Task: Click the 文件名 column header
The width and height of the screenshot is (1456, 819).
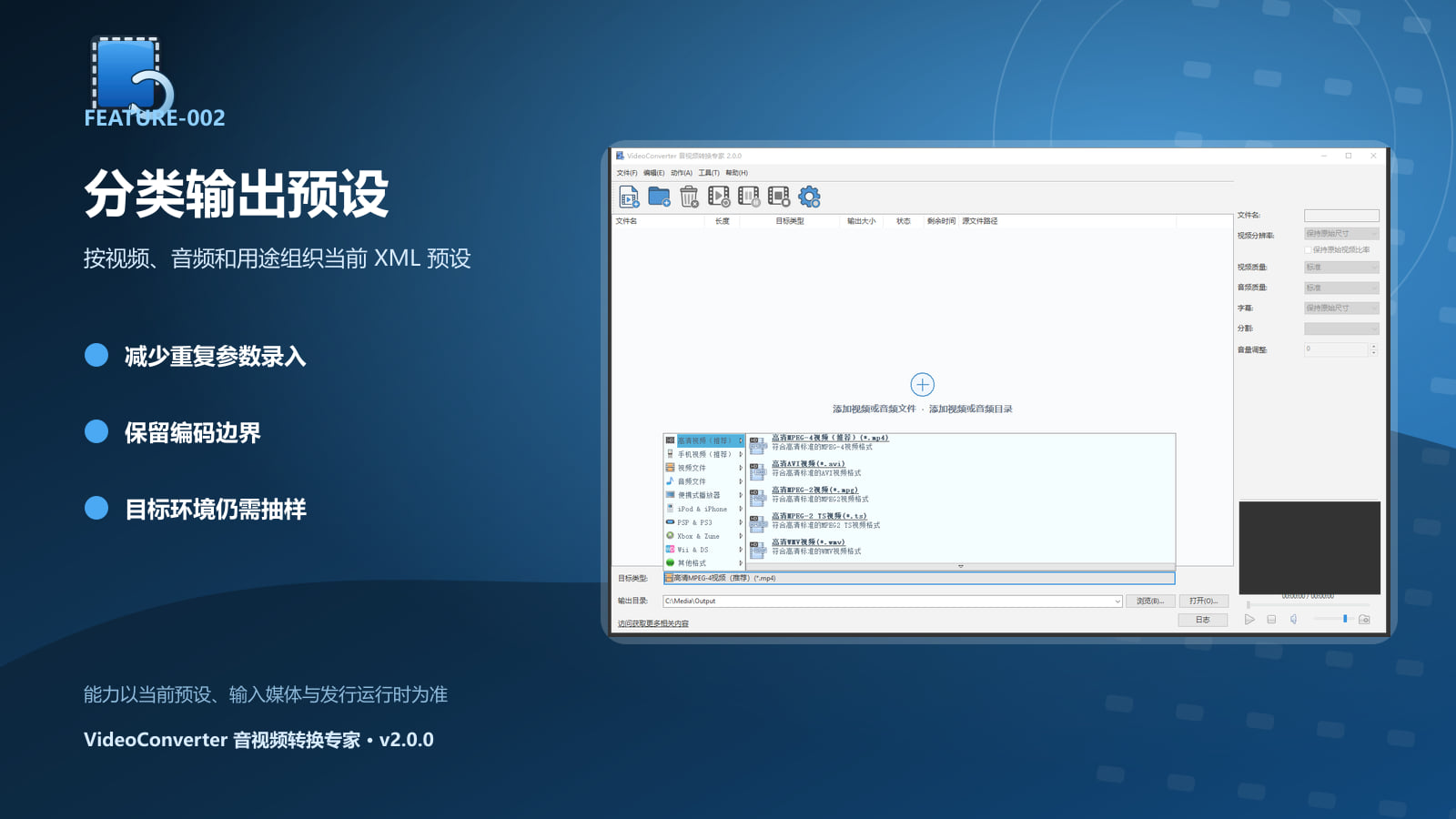Action: point(659,221)
